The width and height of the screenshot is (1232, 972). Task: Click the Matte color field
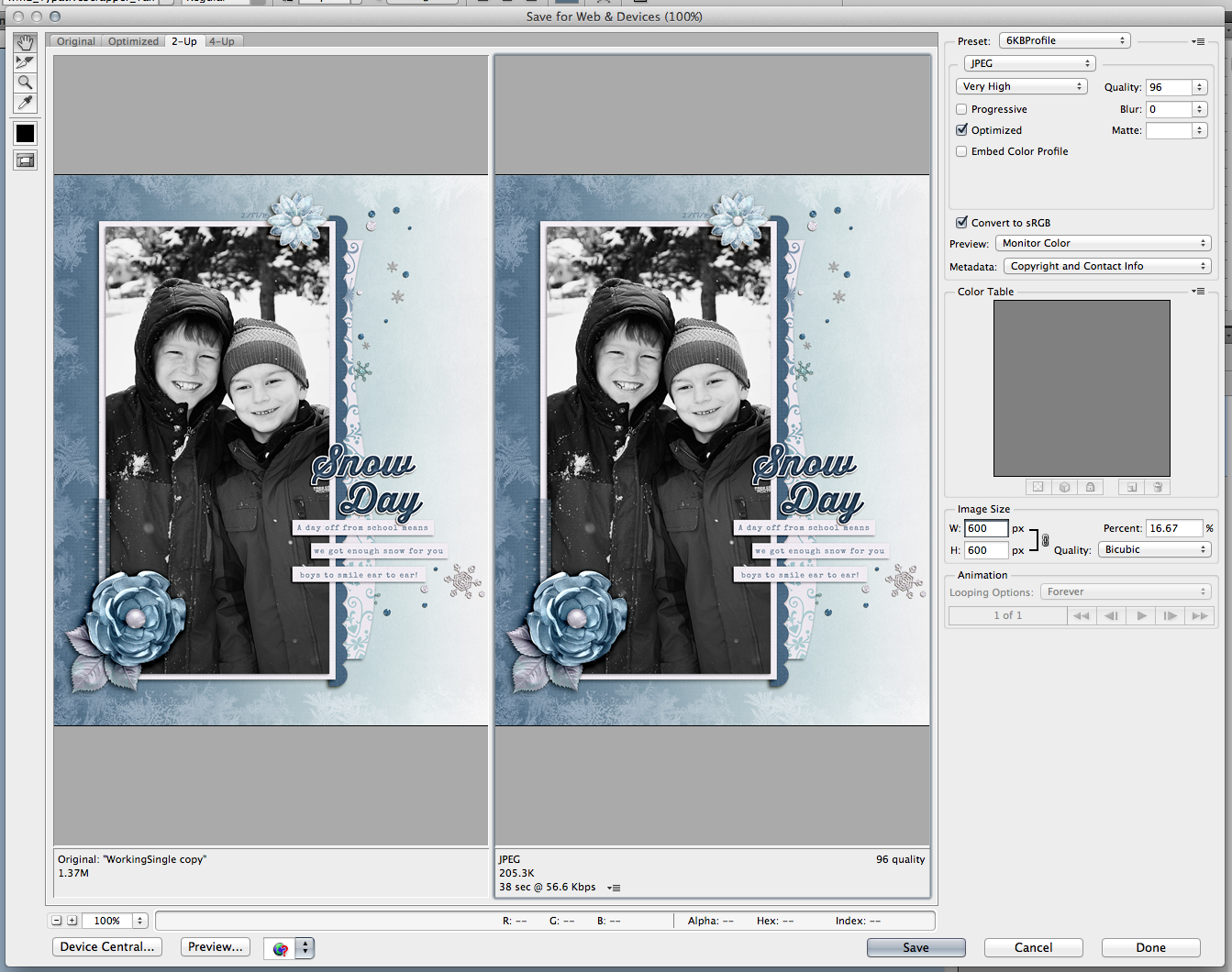[x=1169, y=130]
